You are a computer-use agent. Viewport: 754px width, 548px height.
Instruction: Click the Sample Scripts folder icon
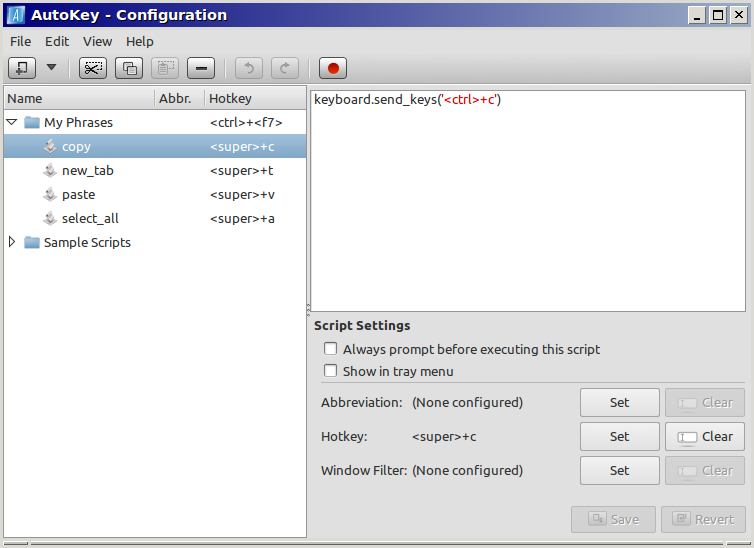[x=32, y=242]
